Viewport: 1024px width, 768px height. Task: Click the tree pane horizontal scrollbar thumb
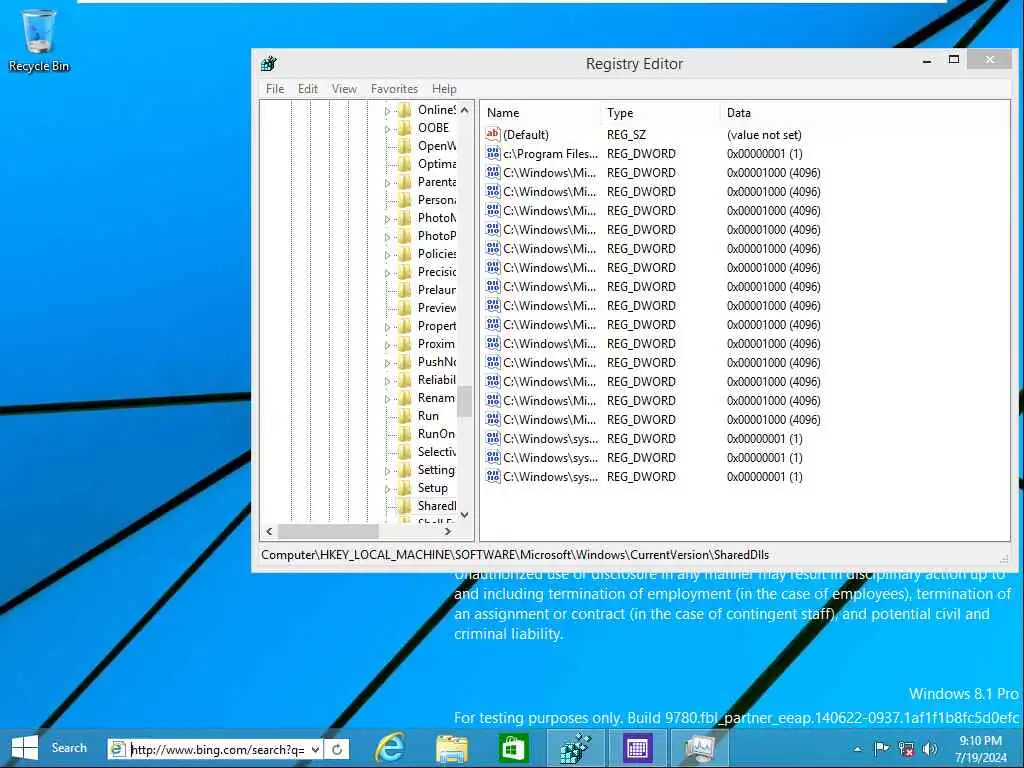328,532
